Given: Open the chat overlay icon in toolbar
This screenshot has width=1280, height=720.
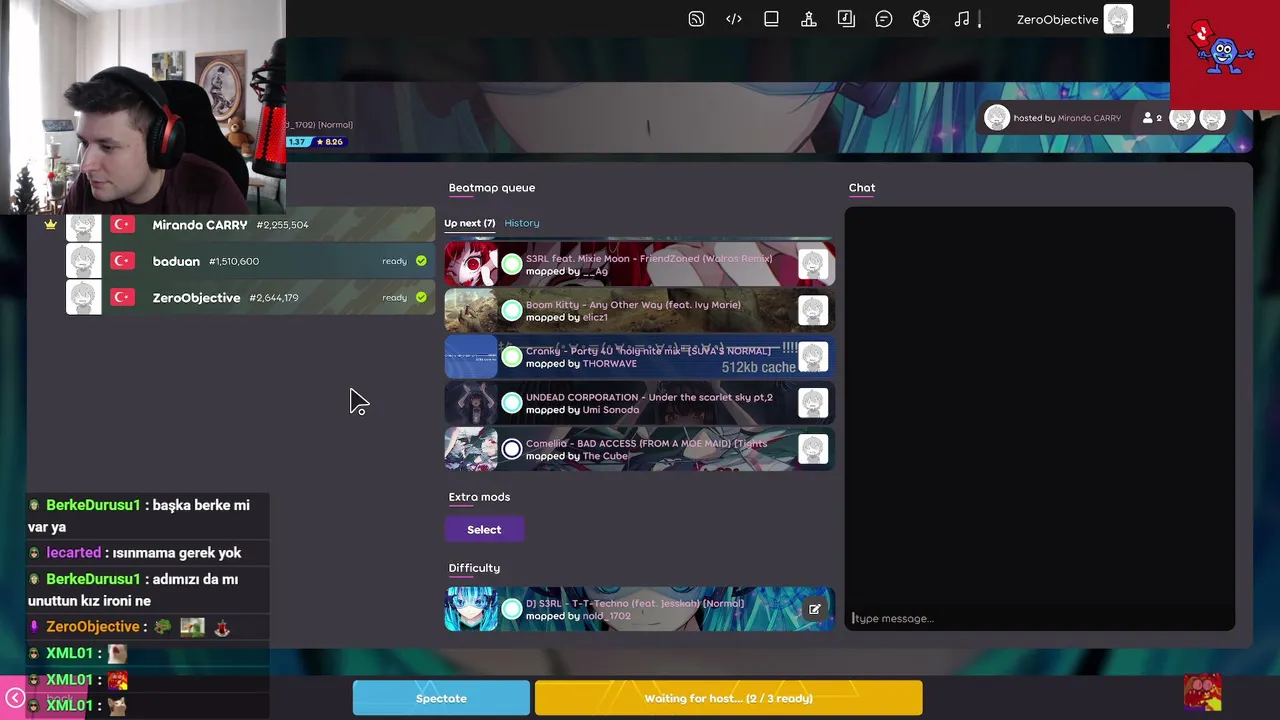Looking at the screenshot, I should tap(884, 19).
